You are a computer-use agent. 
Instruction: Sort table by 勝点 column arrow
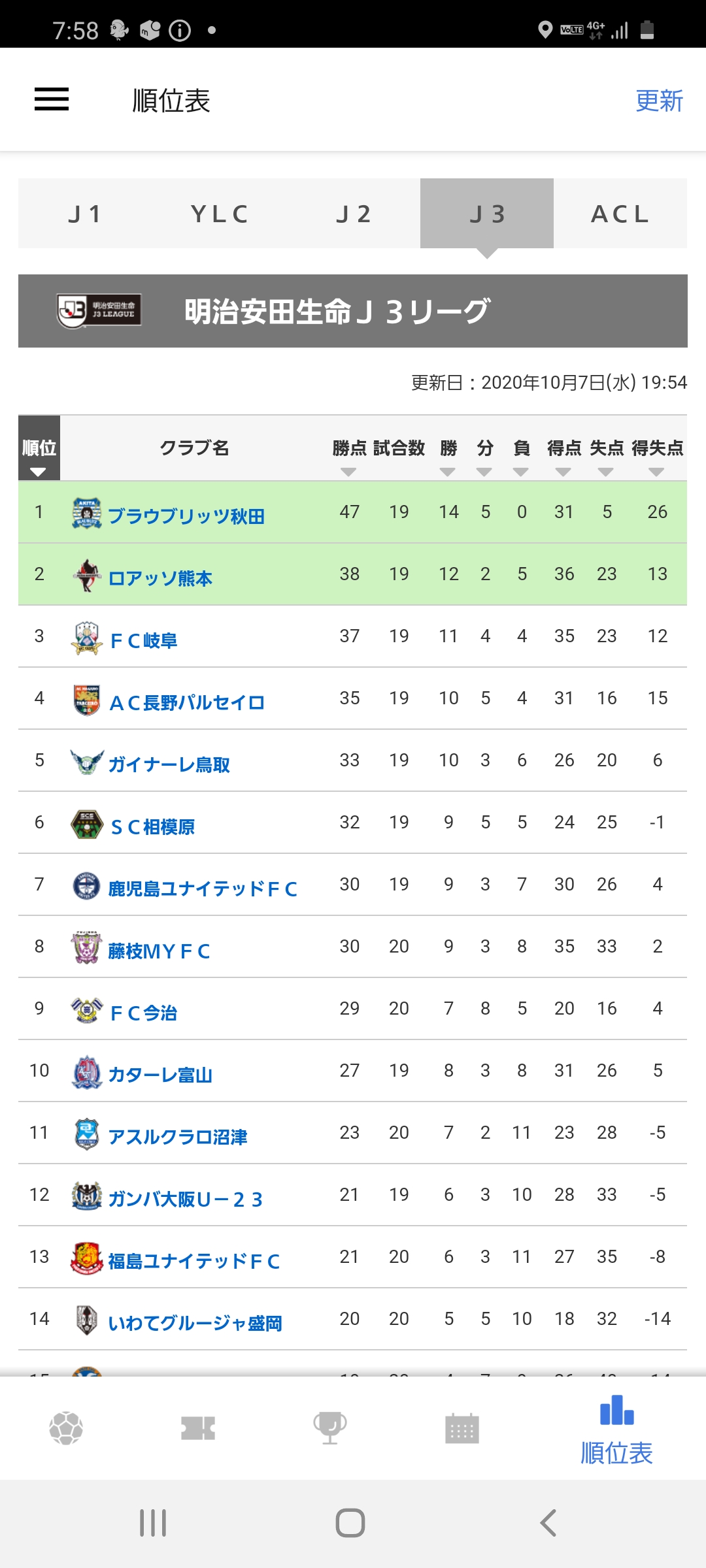348,472
